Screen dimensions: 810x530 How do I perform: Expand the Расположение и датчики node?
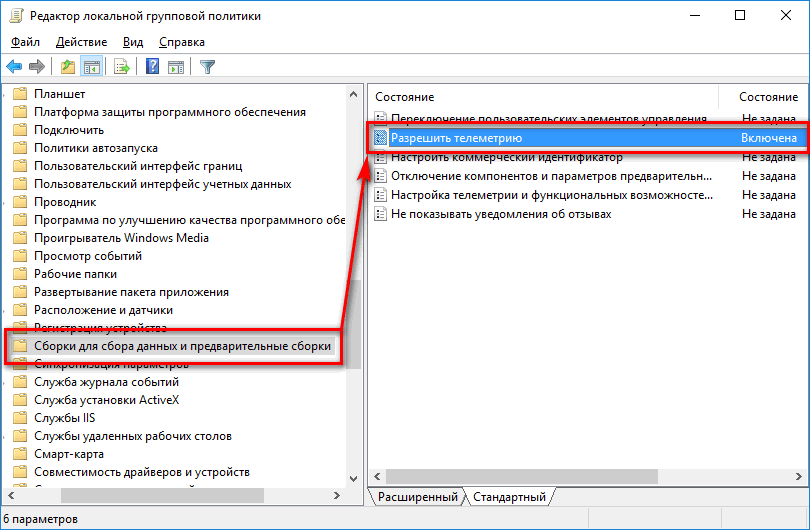pos(5,310)
